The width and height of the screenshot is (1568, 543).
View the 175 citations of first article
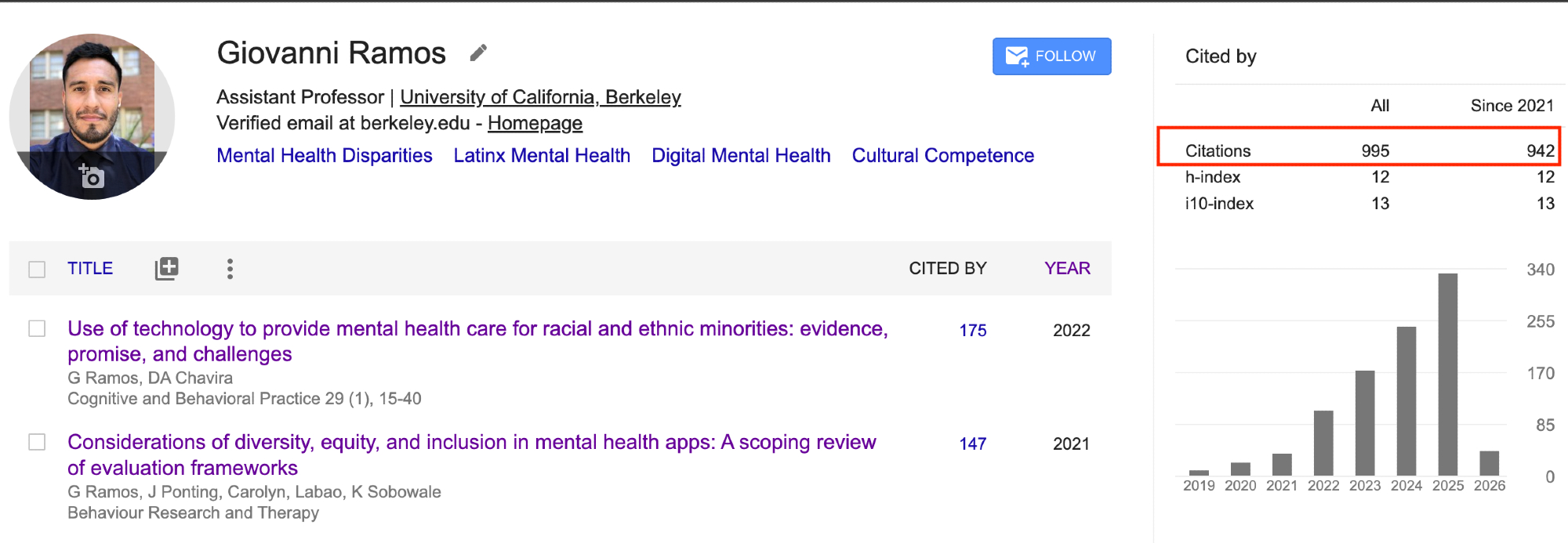click(x=972, y=331)
